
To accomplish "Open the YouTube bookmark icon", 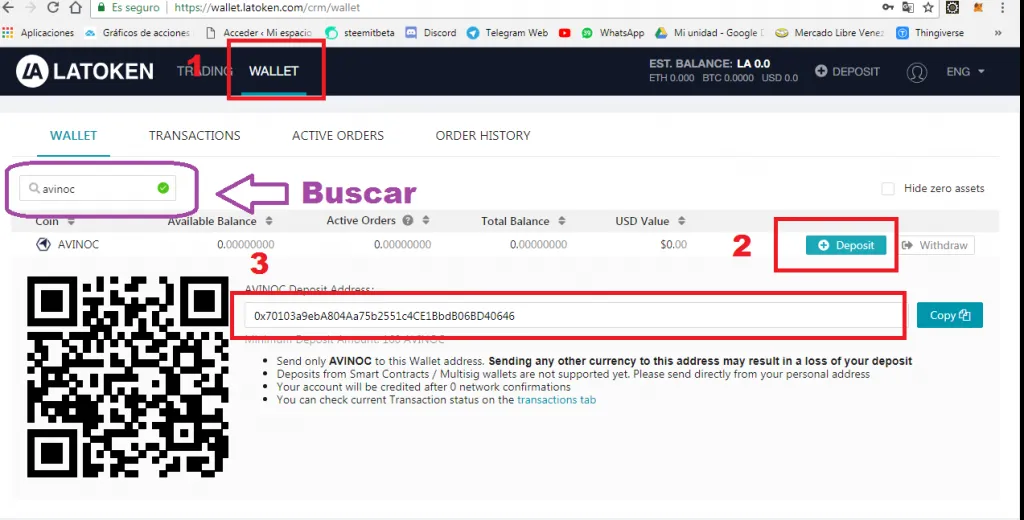I will (565, 33).
